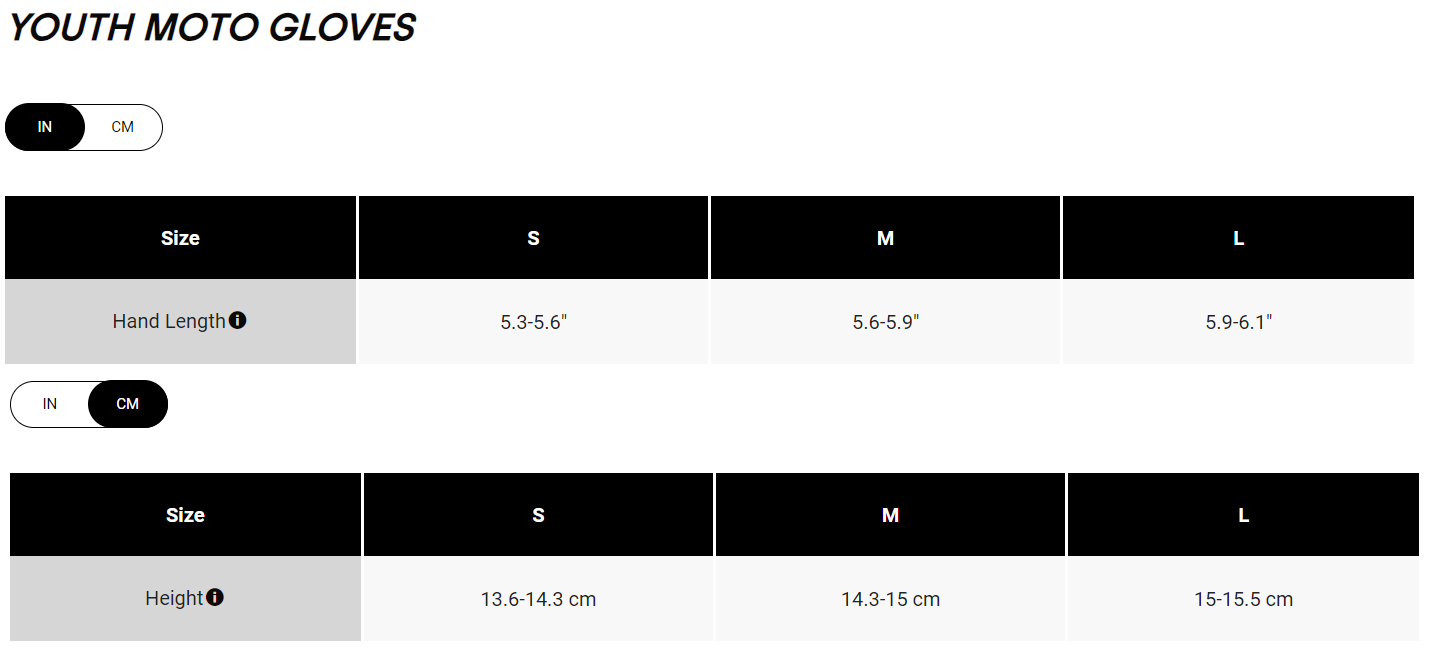Select the M column header in Hand Length table

pyautogui.click(x=885, y=238)
